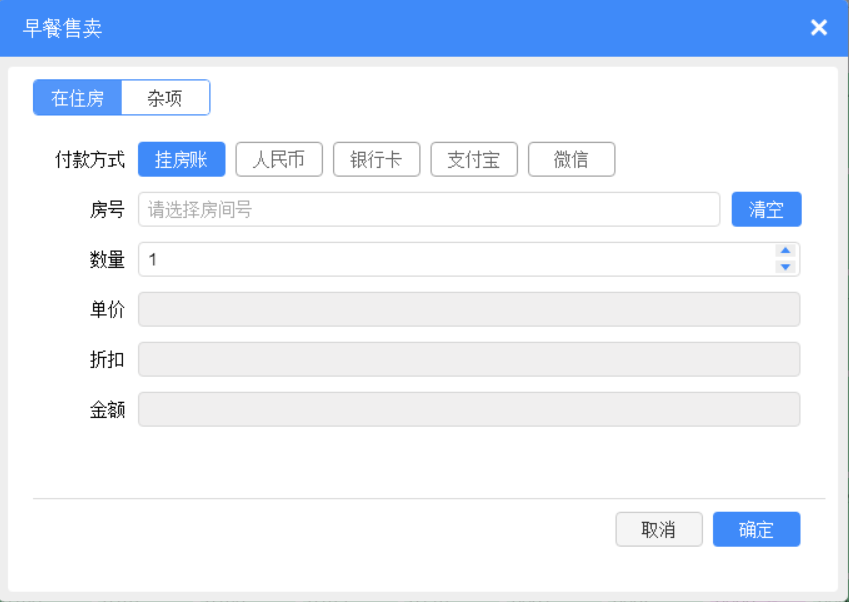Switch to the 在住房 tab
Image resolution: width=849 pixels, height=602 pixels.
pos(77,98)
